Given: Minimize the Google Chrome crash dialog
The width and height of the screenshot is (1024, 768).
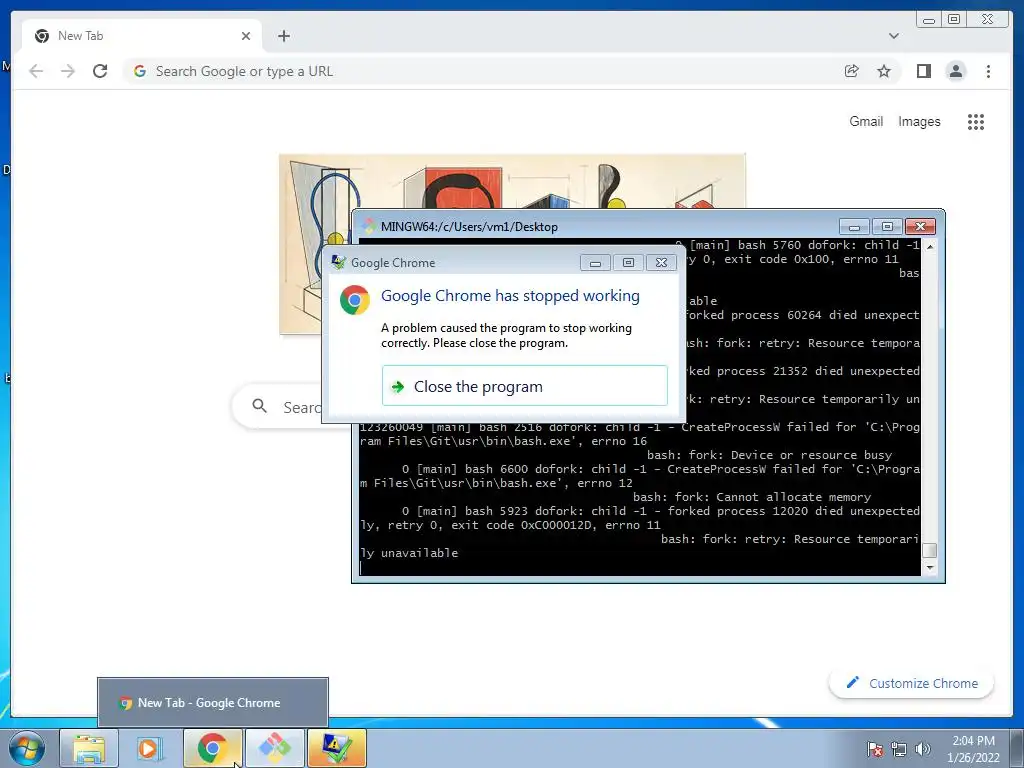Looking at the screenshot, I should 595,263.
